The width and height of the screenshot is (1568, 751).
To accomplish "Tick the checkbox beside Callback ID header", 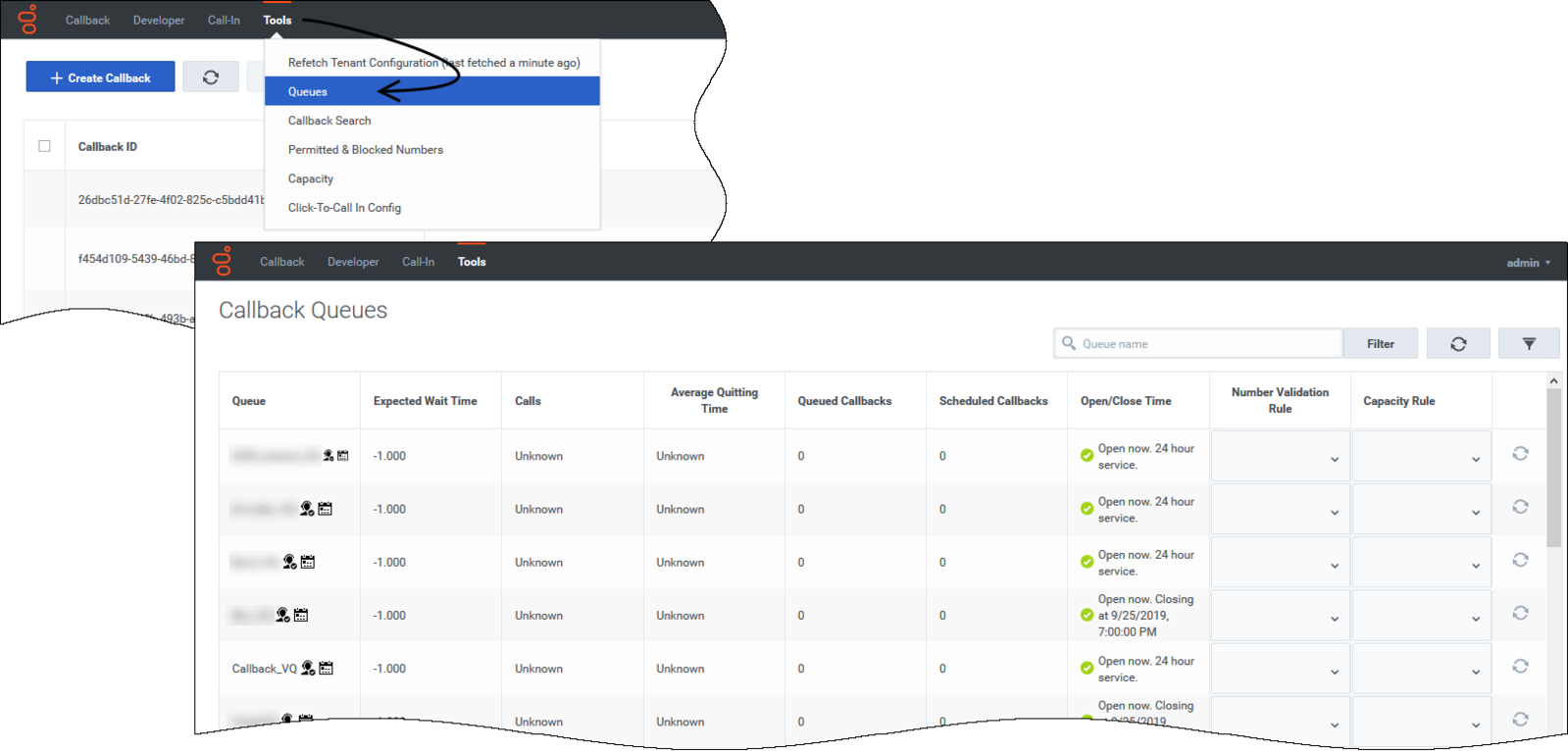I will pyautogui.click(x=44, y=146).
